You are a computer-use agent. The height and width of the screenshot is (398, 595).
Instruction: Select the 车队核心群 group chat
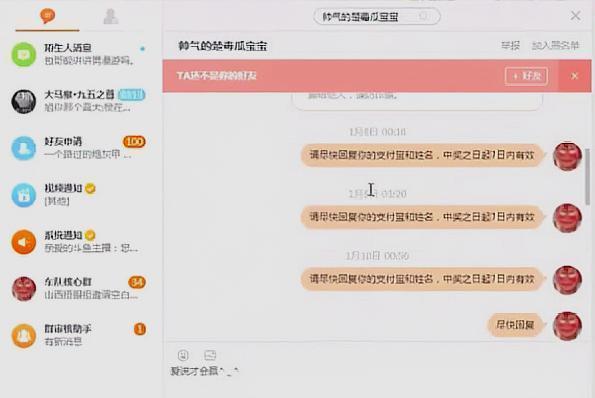(x=80, y=289)
